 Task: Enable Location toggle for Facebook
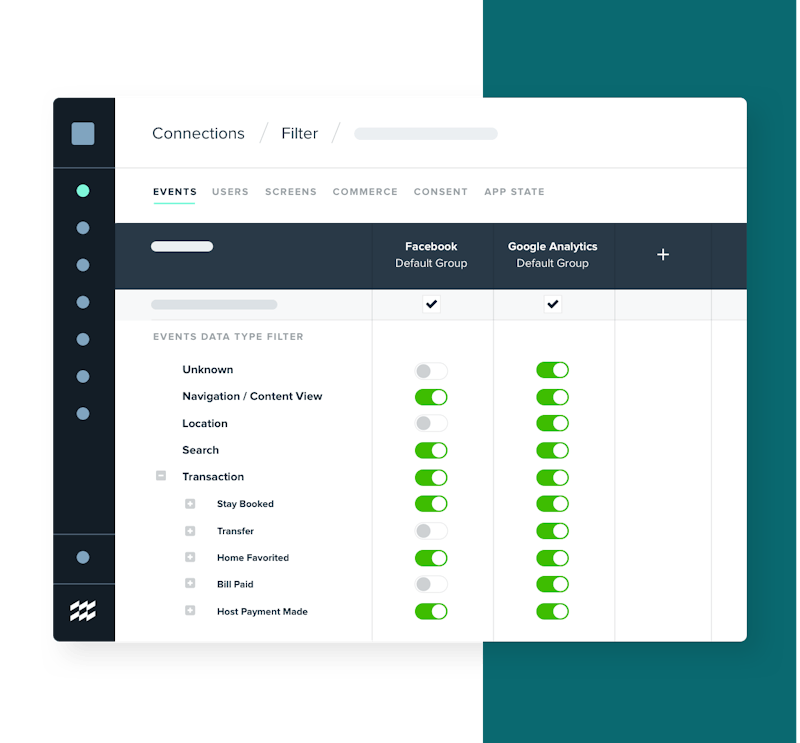pos(431,423)
